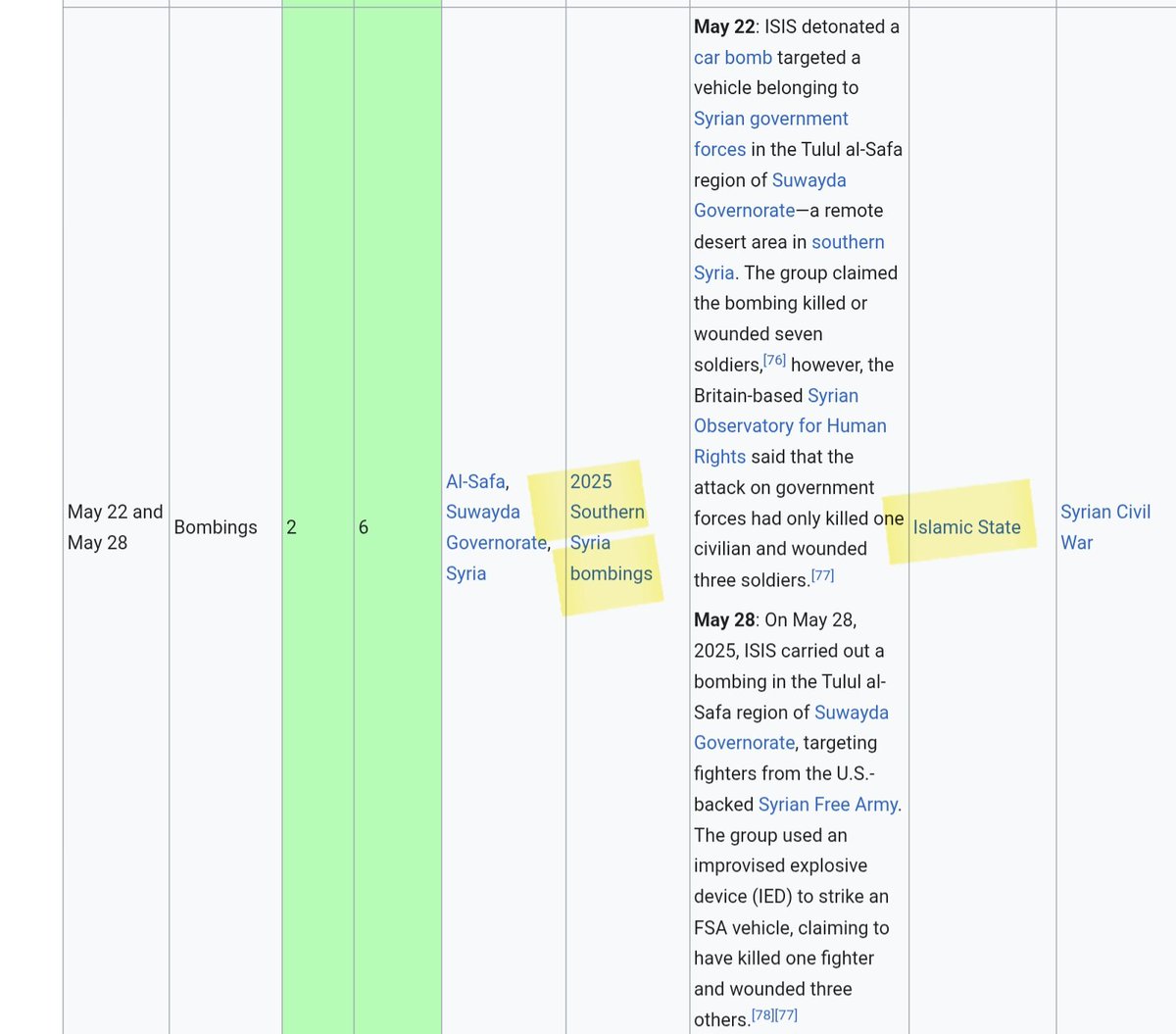1176x1034 pixels.
Task: Select the bold 'May 28' heading text
Action: point(724,619)
